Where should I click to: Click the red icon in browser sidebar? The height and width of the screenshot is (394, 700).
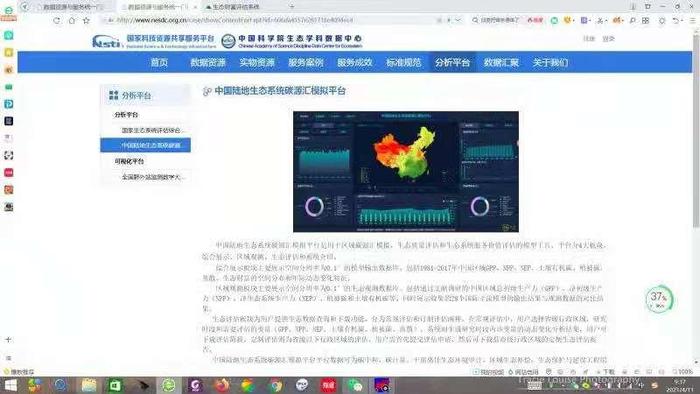tap(8, 173)
